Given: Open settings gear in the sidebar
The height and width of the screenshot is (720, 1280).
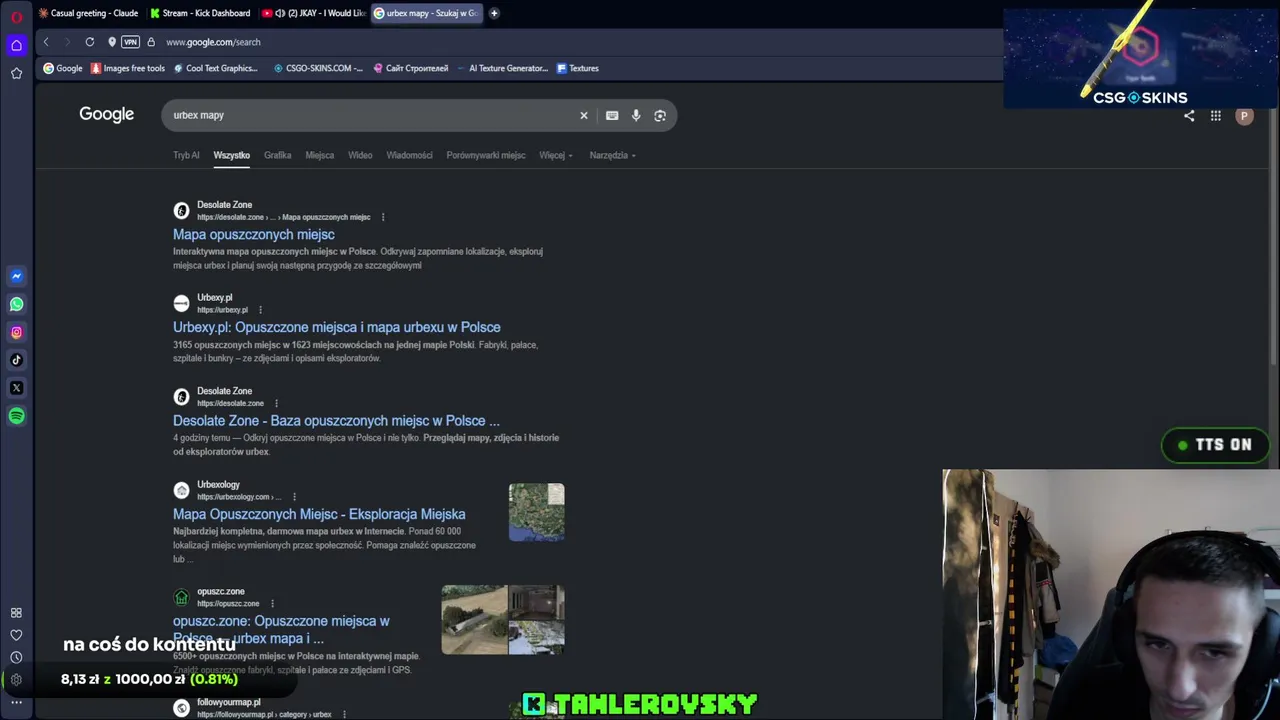Looking at the screenshot, I should [16, 679].
